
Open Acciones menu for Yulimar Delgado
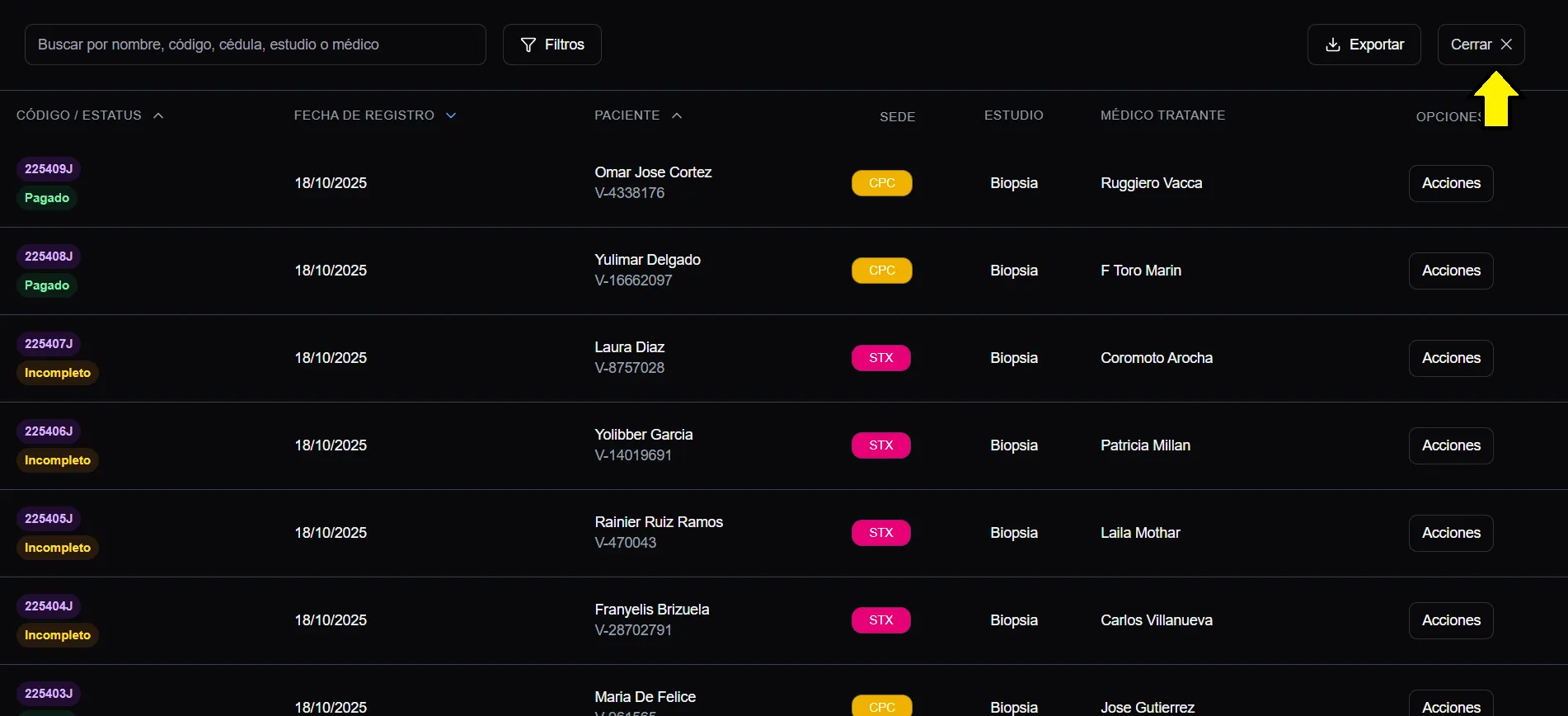[1451, 271]
